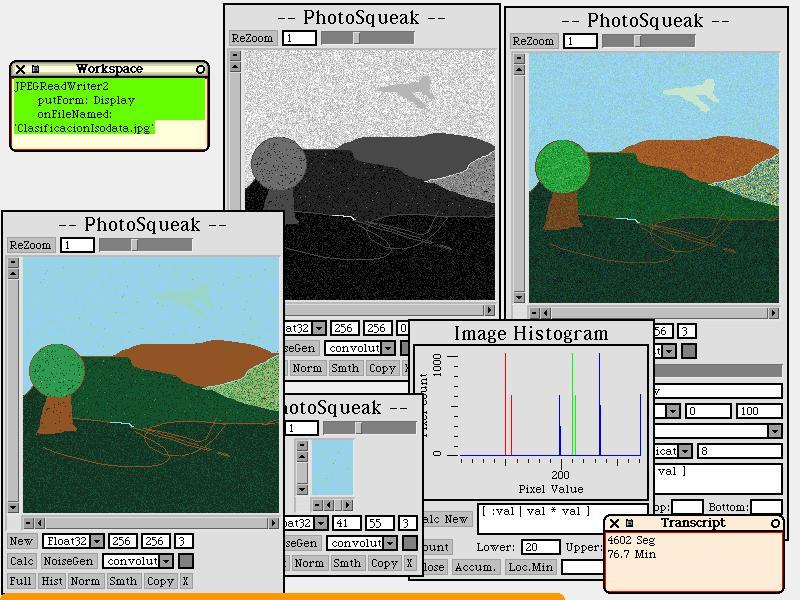Click ReZoom in the grayscale PhotoSqueak window
Image resolution: width=800 pixels, height=600 pixels.
[x=253, y=38]
